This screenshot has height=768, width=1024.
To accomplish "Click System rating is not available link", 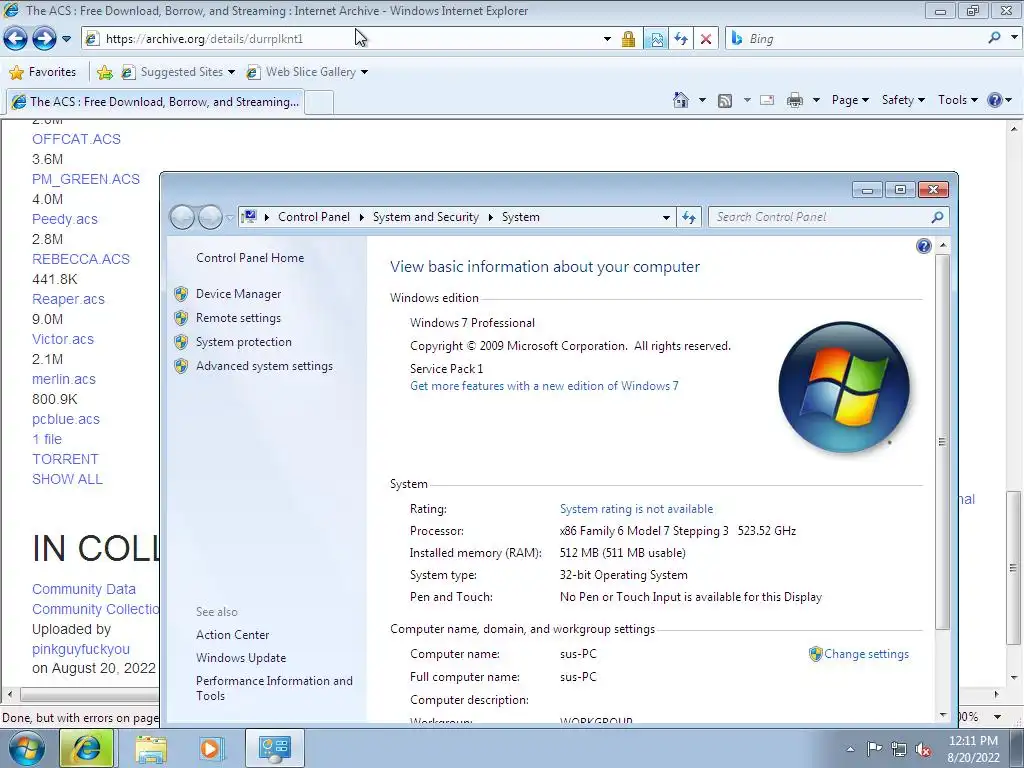I will (636, 509).
